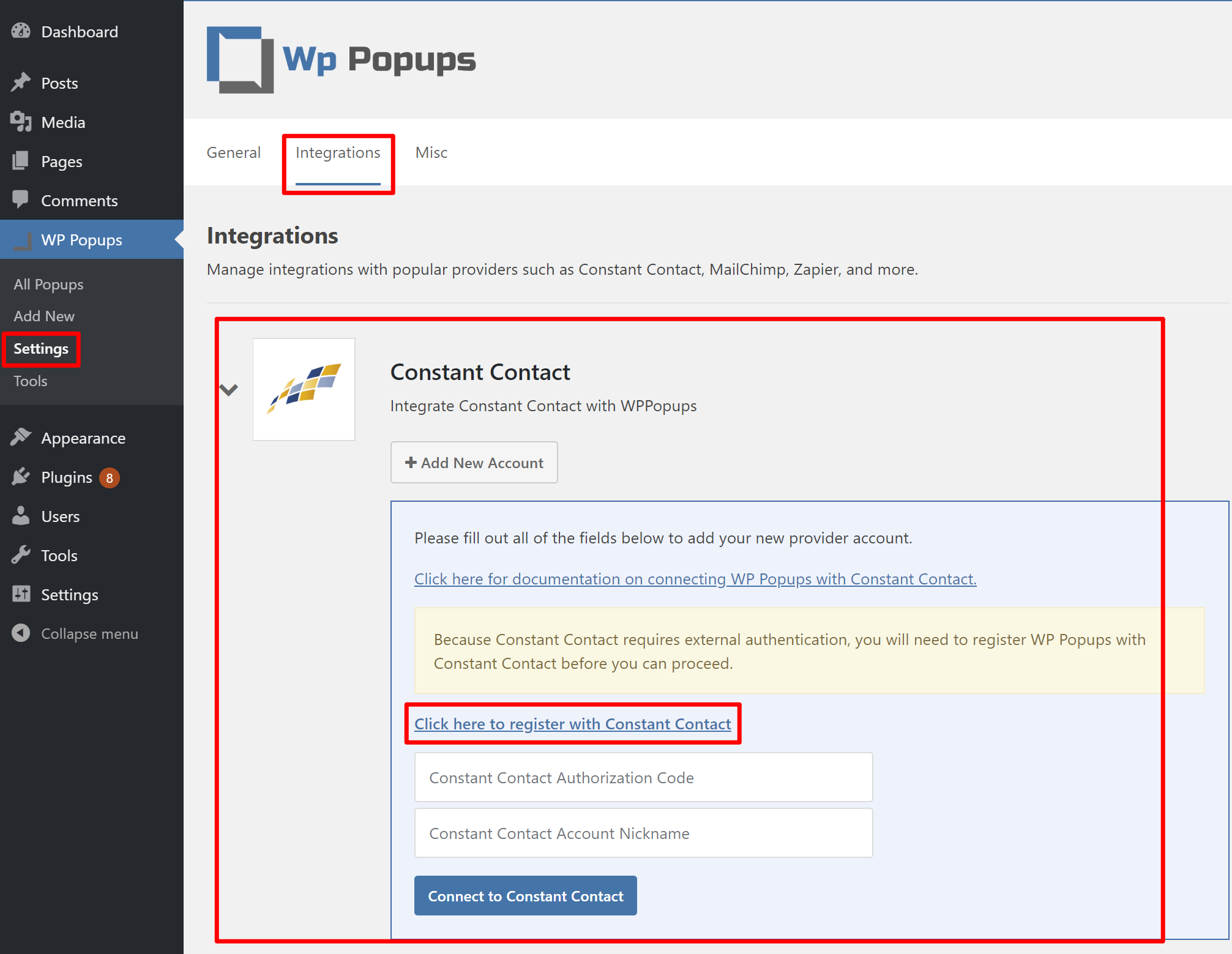This screenshot has height=954, width=1232.
Task: Select the Posts pushpin icon
Action: click(21, 83)
